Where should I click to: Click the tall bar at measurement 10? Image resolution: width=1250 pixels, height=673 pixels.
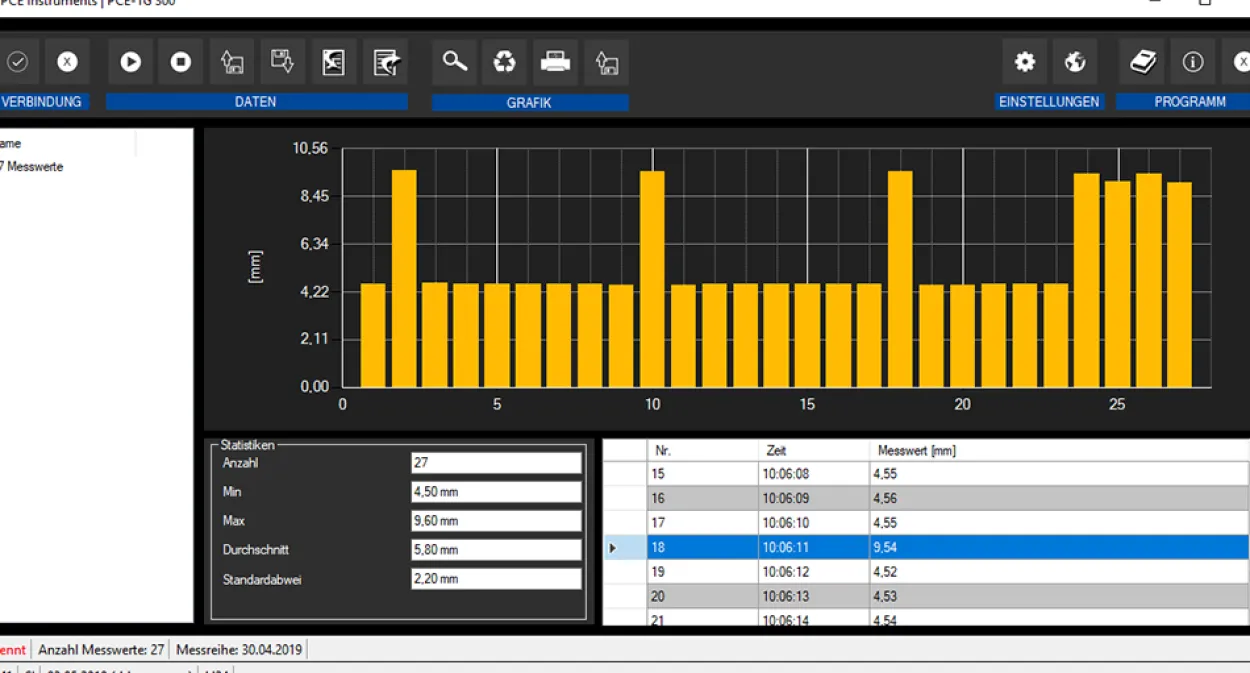(652, 279)
